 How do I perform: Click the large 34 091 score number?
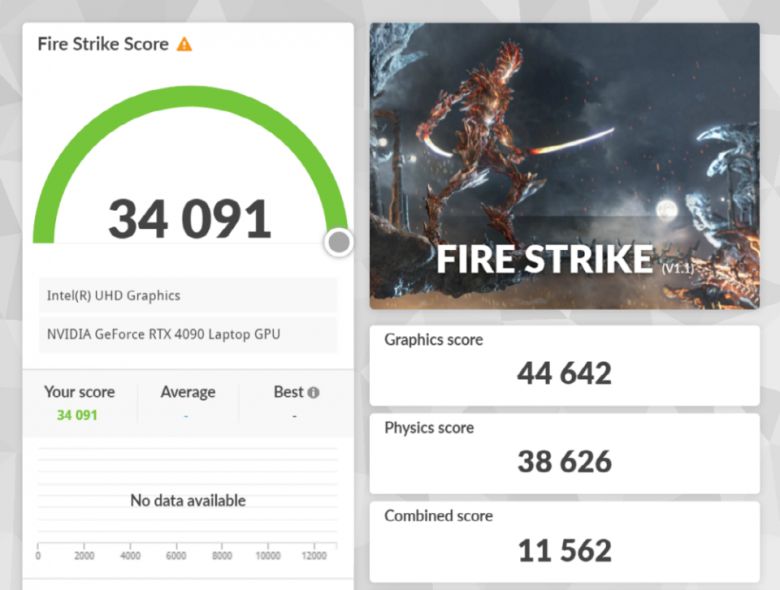pos(189,219)
